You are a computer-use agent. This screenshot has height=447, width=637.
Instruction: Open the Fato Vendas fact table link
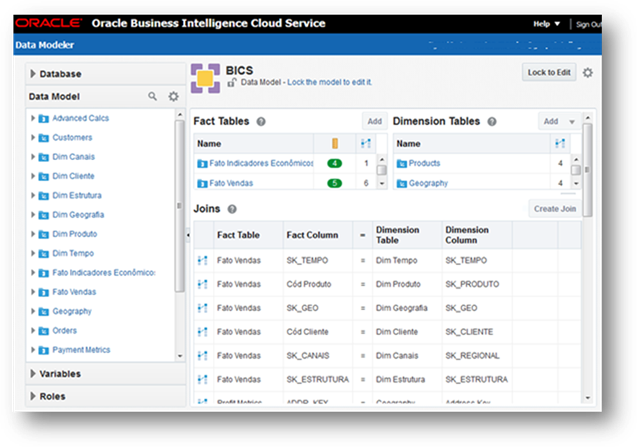[x=231, y=184]
